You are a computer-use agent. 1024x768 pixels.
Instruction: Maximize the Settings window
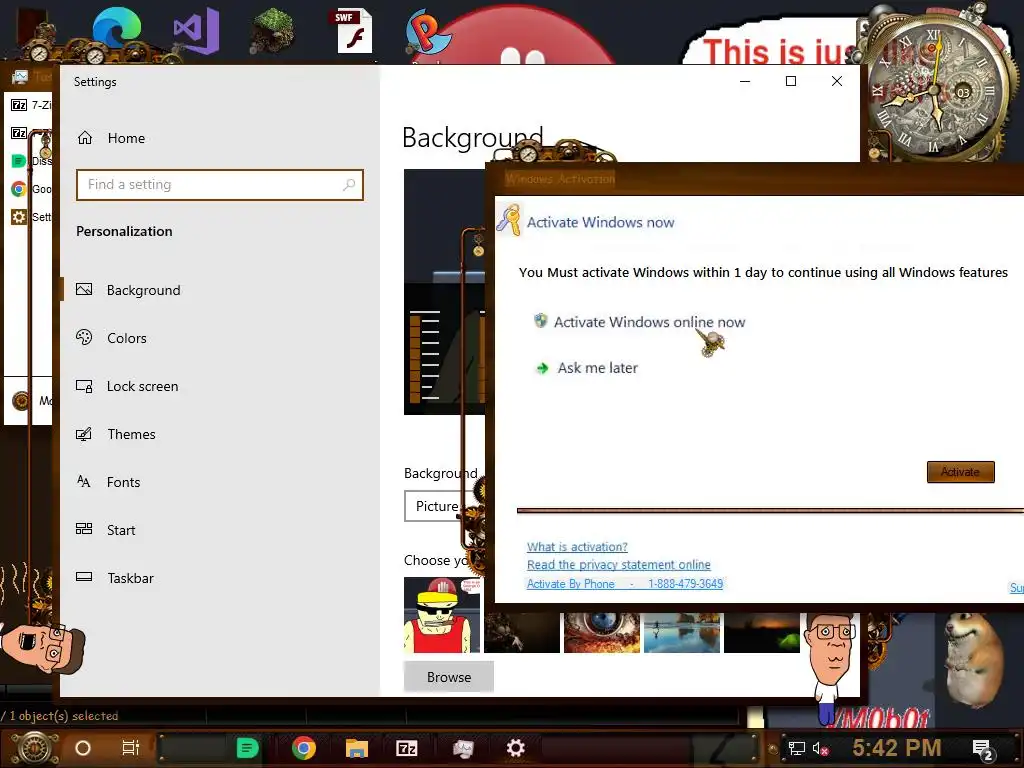point(791,81)
